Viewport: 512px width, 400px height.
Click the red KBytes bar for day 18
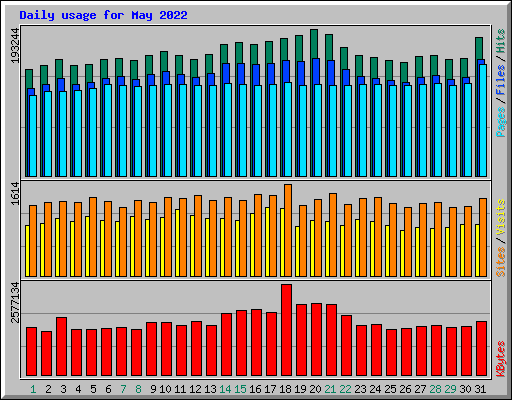click(286, 330)
